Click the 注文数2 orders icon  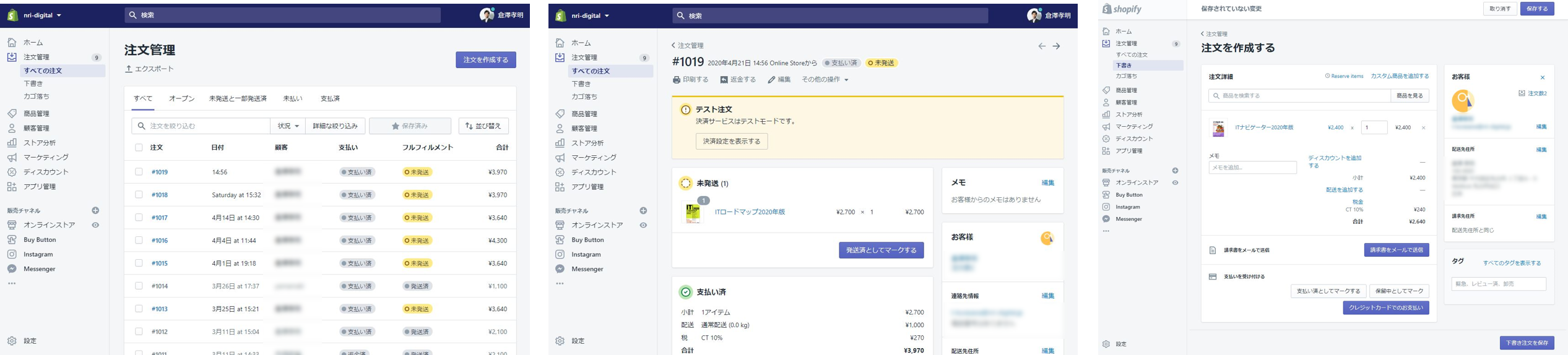click(1522, 93)
